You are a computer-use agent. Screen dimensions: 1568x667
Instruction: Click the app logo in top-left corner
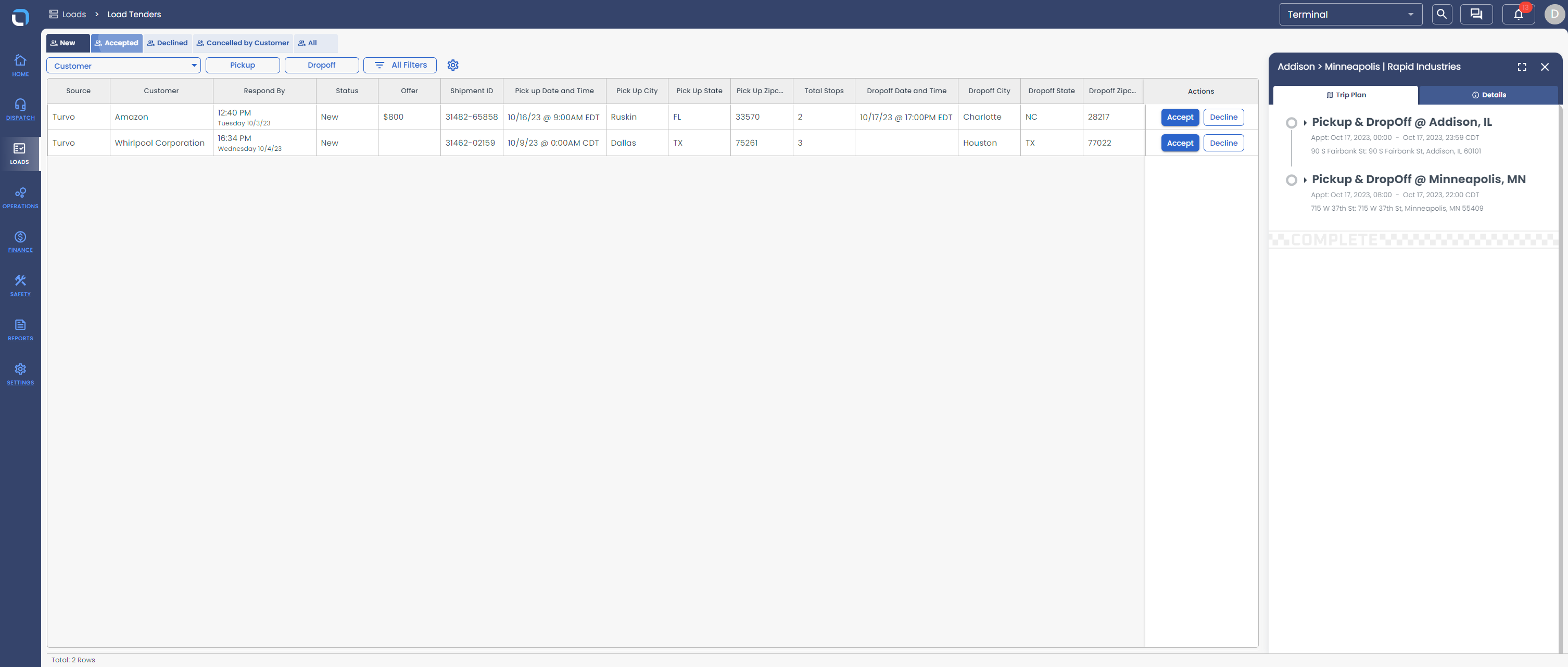pyautogui.click(x=20, y=17)
